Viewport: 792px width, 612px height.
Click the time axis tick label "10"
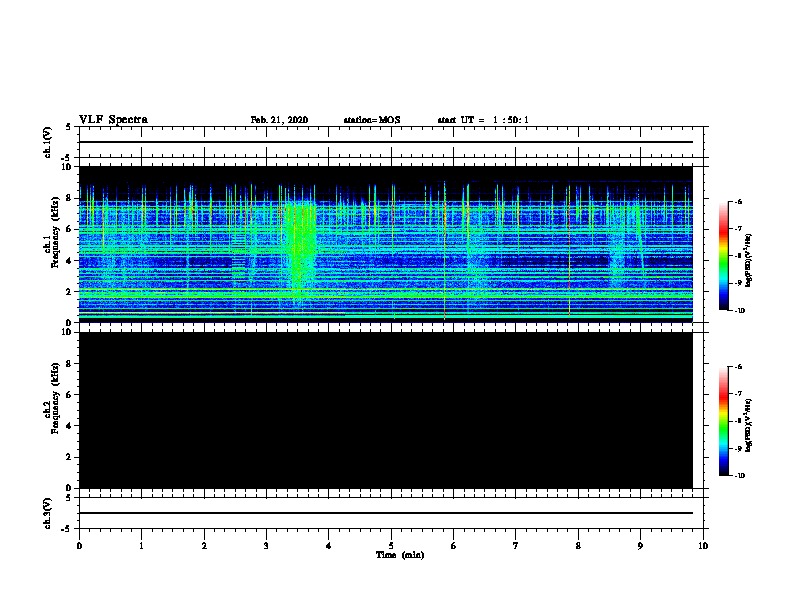point(703,546)
